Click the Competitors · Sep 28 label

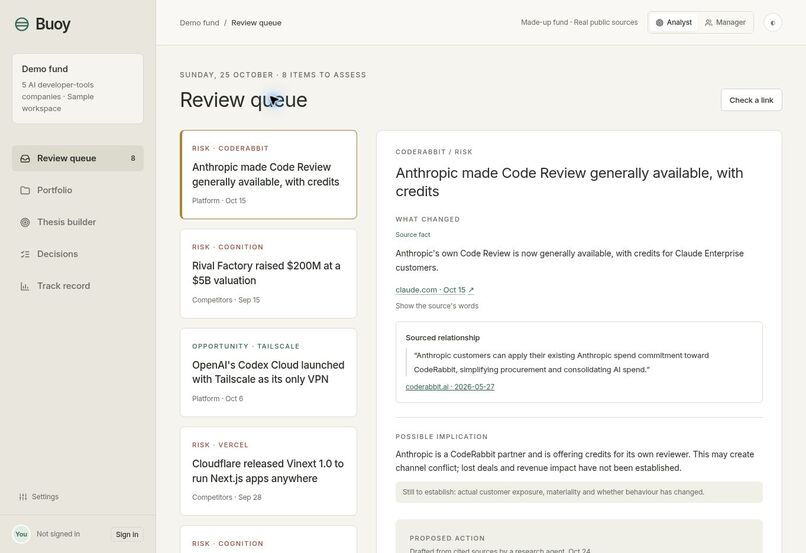pyautogui.click(x=227, y=497)
